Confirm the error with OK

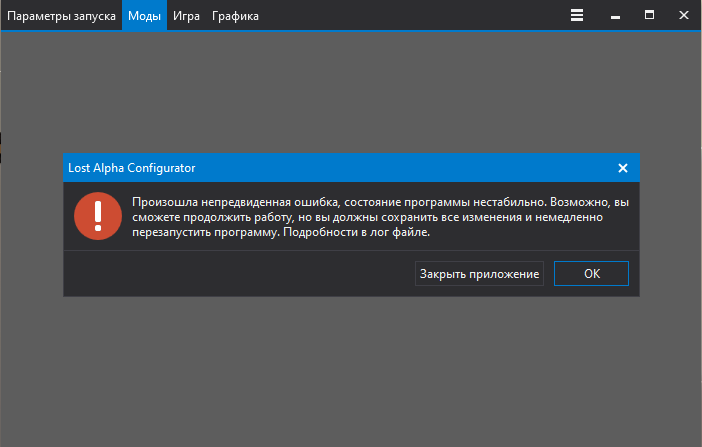coord(591,274)
